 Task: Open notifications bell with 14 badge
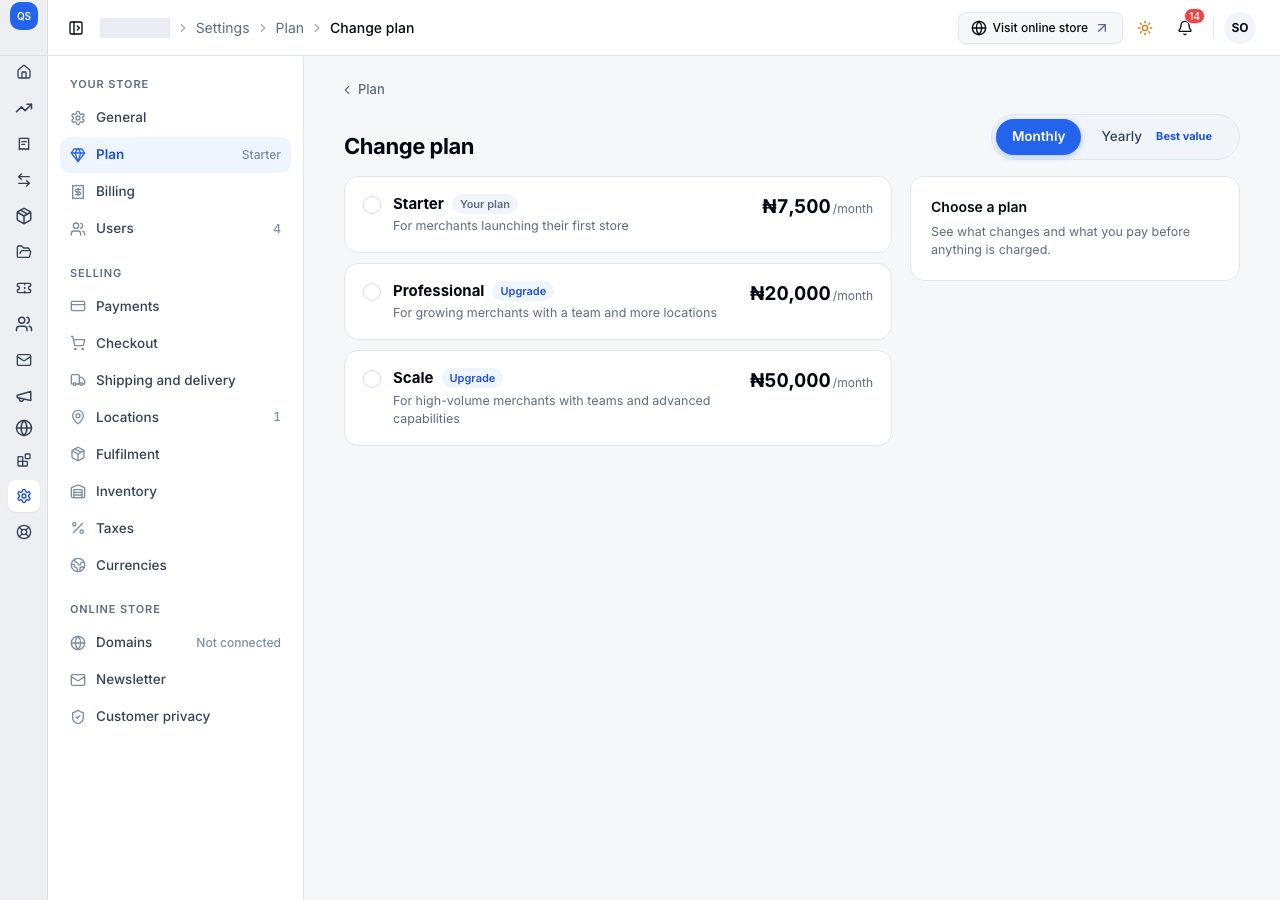[x=1185, y=28]
